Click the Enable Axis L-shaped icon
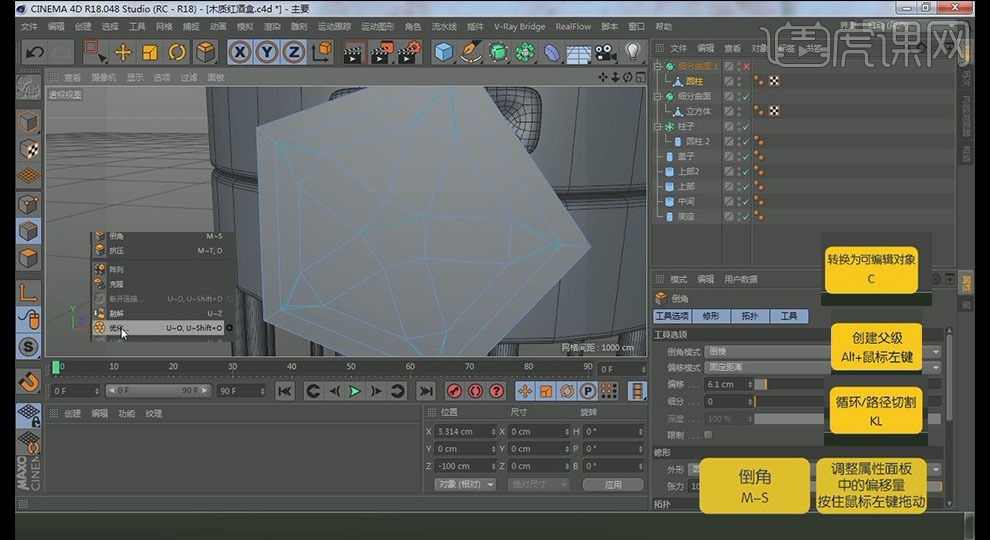Screen dimensions: 990x540 [x=28, y=292]
